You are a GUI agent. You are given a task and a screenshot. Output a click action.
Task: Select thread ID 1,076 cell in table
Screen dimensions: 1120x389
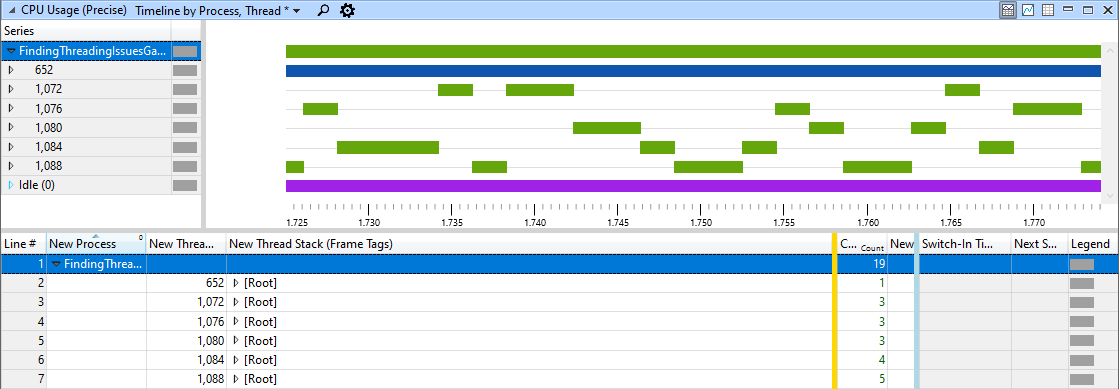click(186, 322)
